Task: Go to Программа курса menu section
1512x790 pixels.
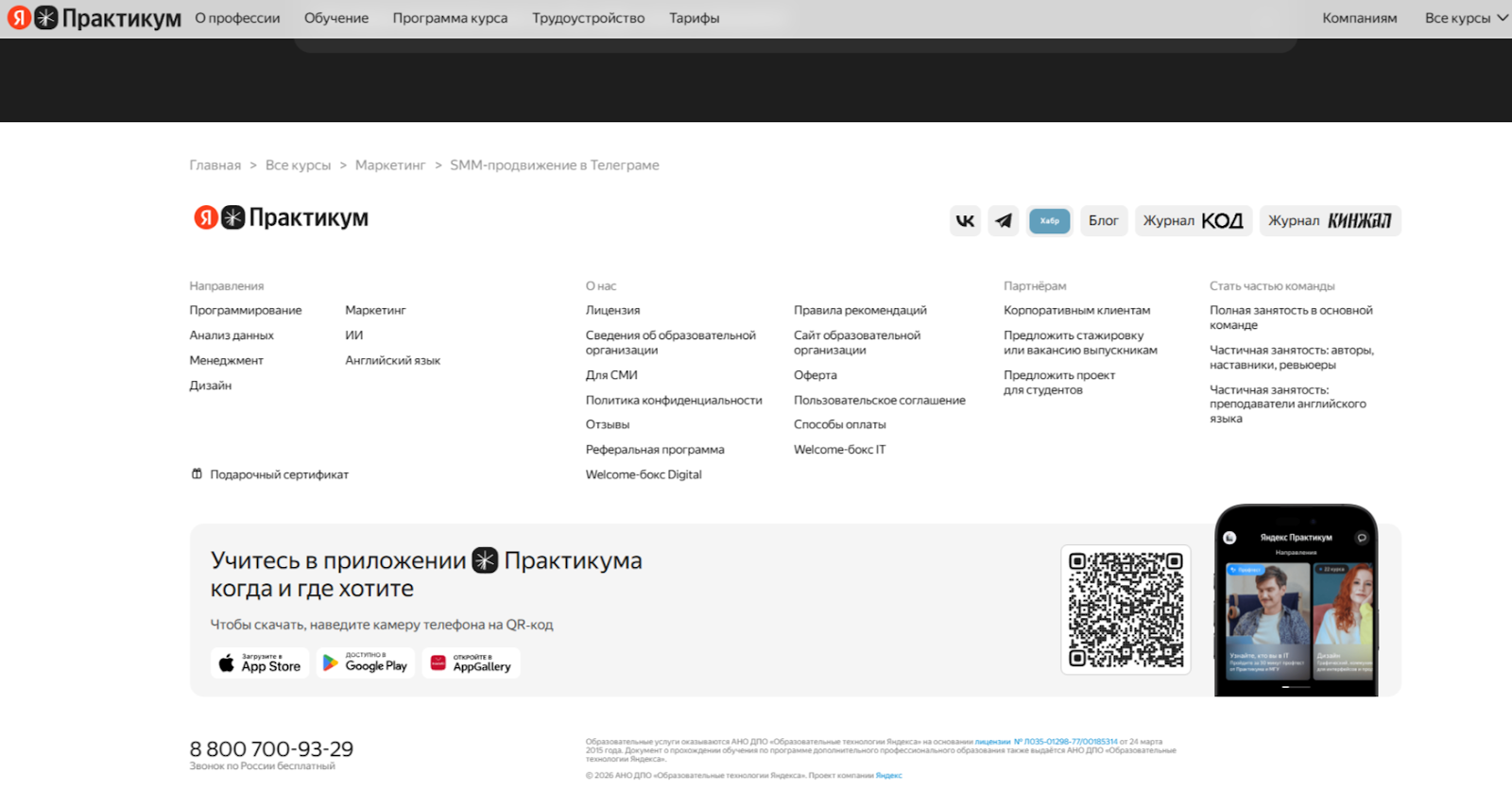Action: 450,18
